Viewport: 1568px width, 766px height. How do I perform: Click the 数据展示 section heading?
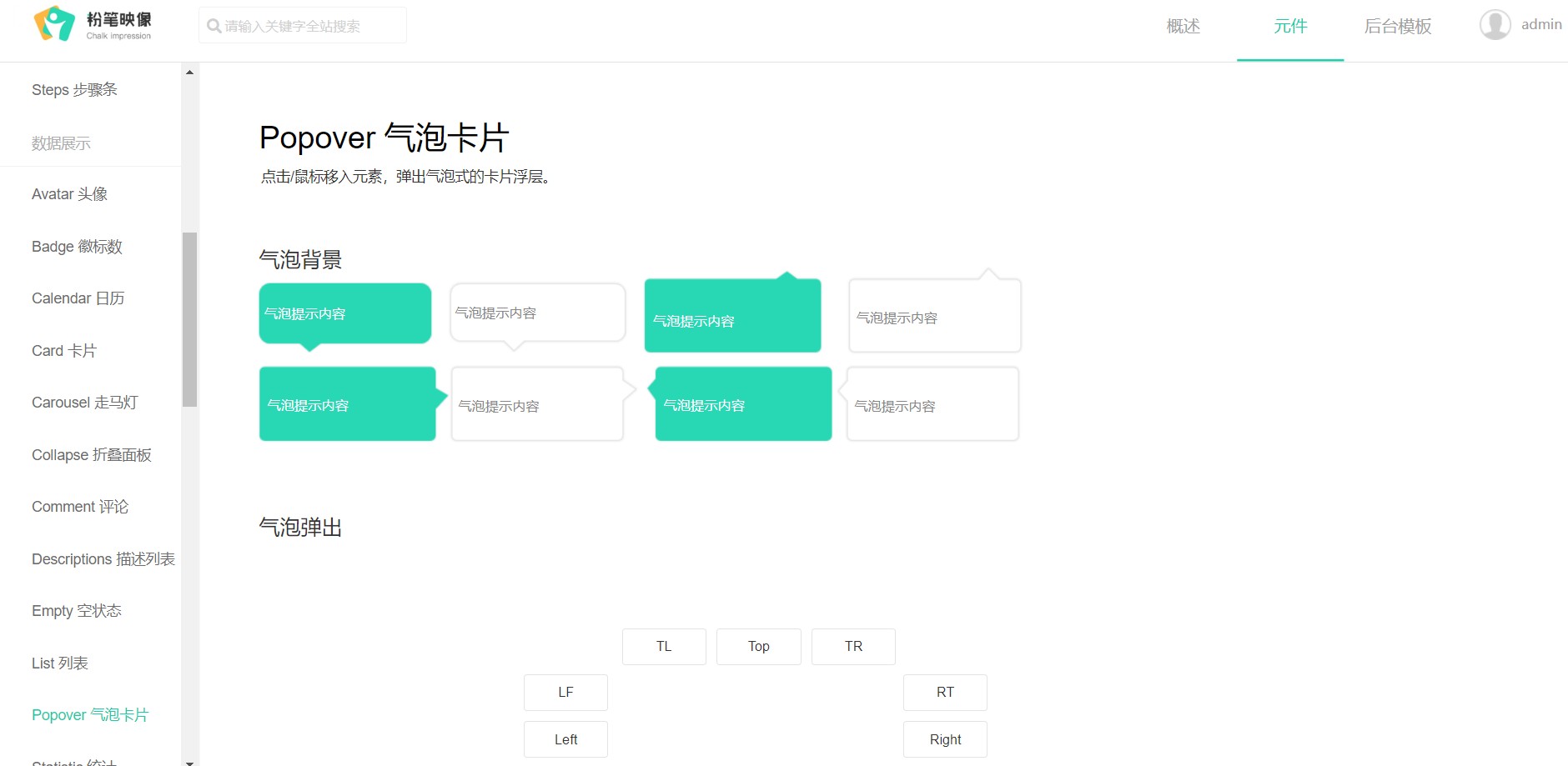click(x=61, y=143)
